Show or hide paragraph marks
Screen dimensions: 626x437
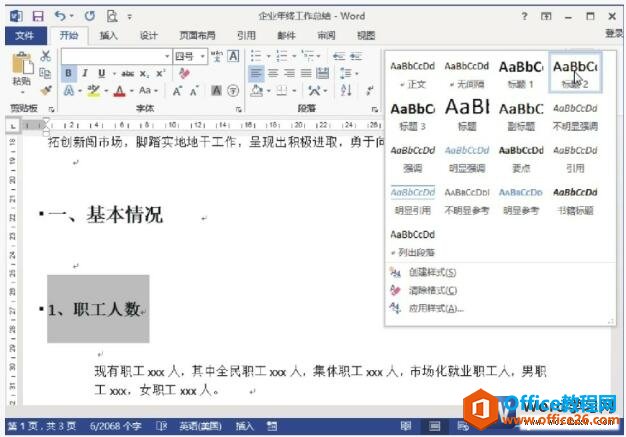370,91
